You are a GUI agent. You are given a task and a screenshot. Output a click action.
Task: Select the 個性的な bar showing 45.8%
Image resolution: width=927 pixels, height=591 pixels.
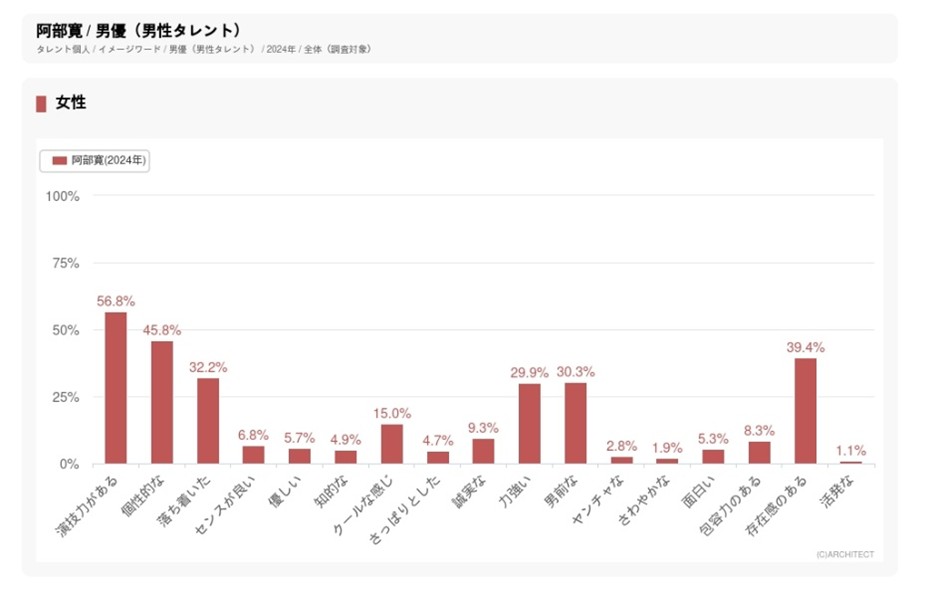[162, 403]
